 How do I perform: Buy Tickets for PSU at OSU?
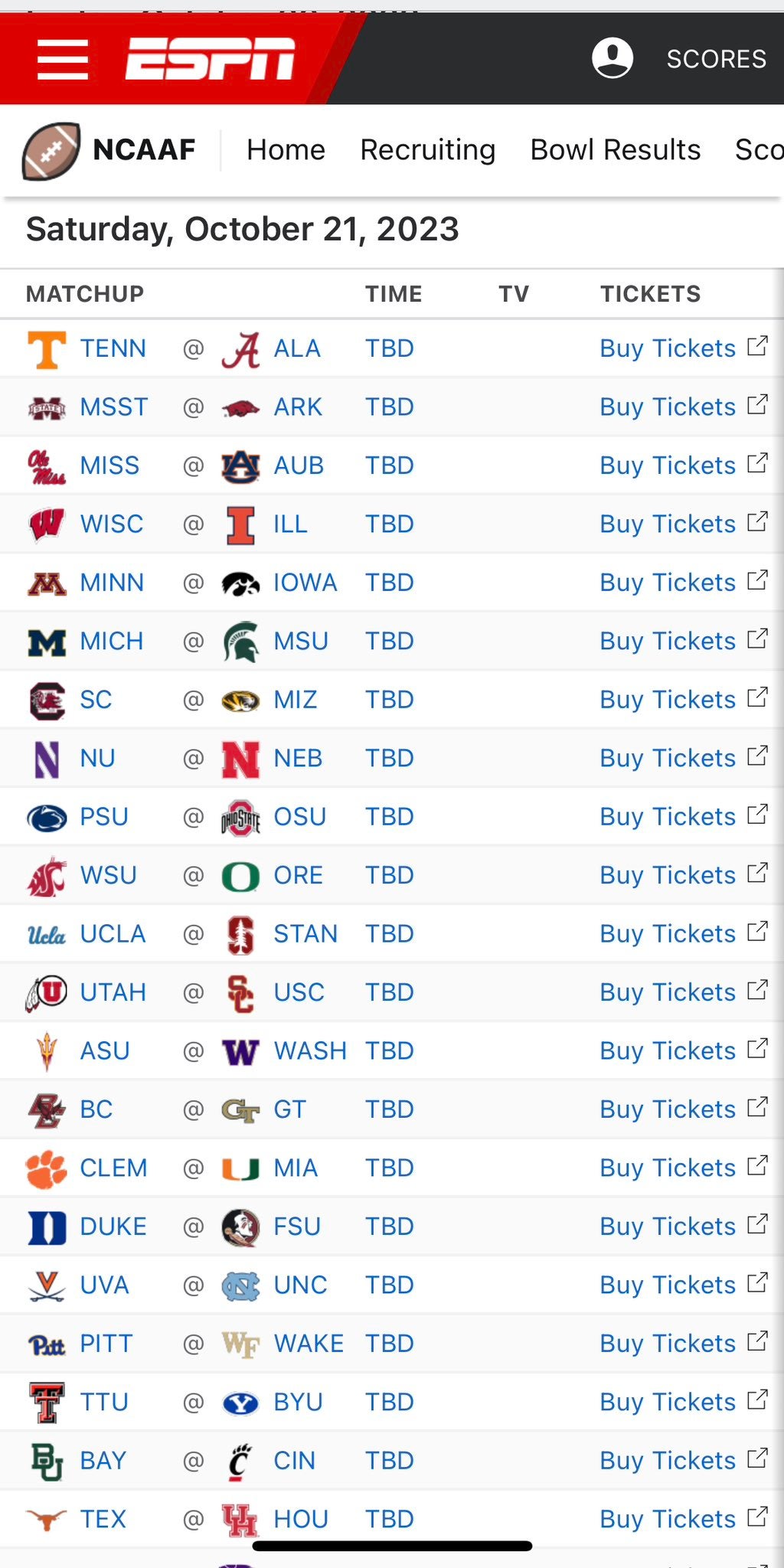click(667, 817)
